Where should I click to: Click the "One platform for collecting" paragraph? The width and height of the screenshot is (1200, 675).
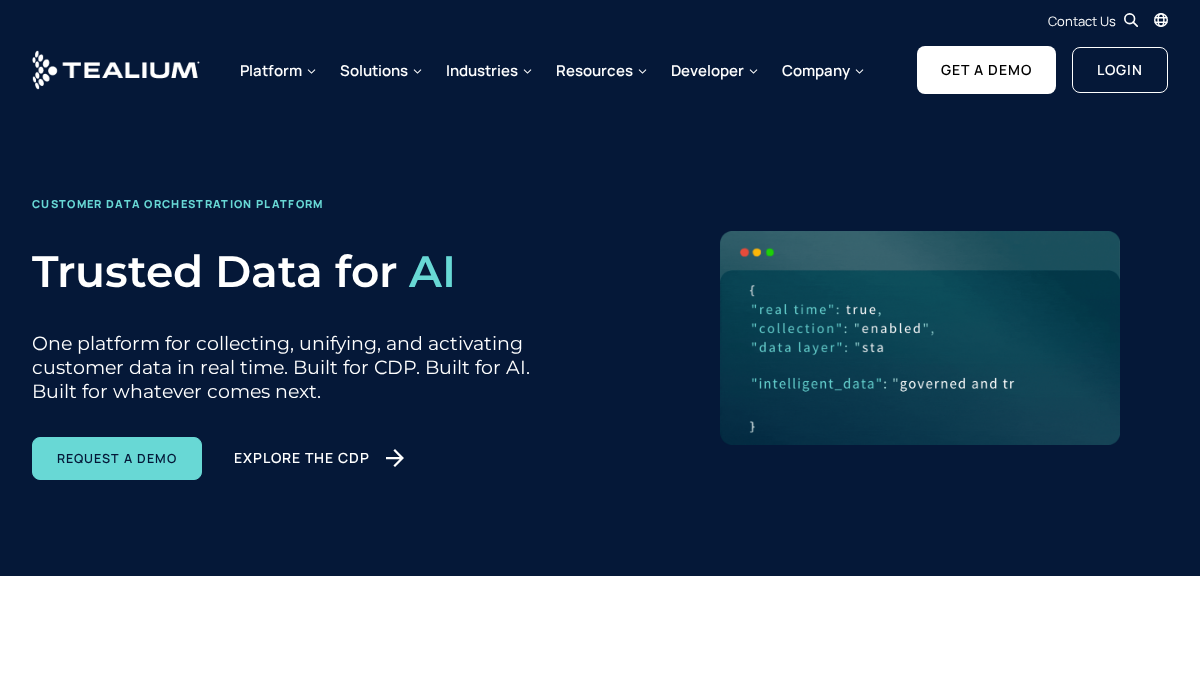pos(281,367)
